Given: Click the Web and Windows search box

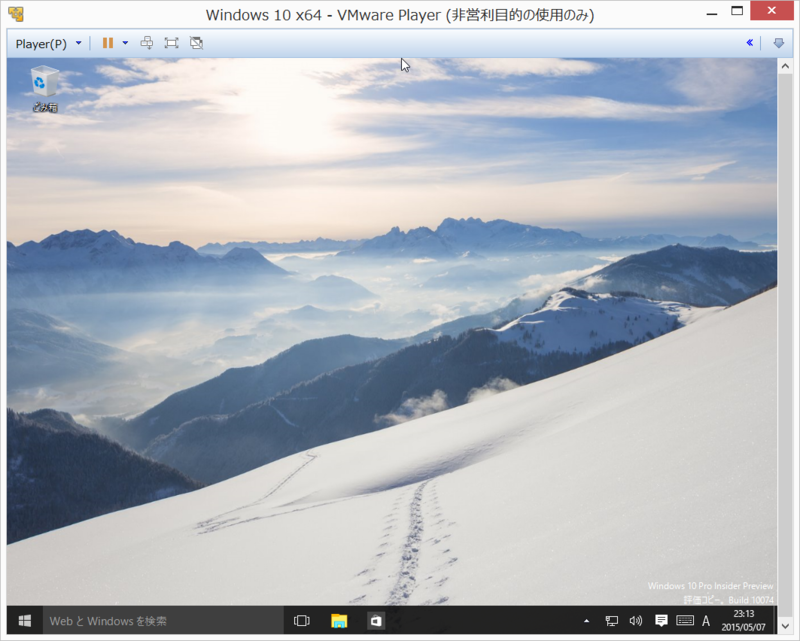Looking at the screenshot, I should pos(163,621).
